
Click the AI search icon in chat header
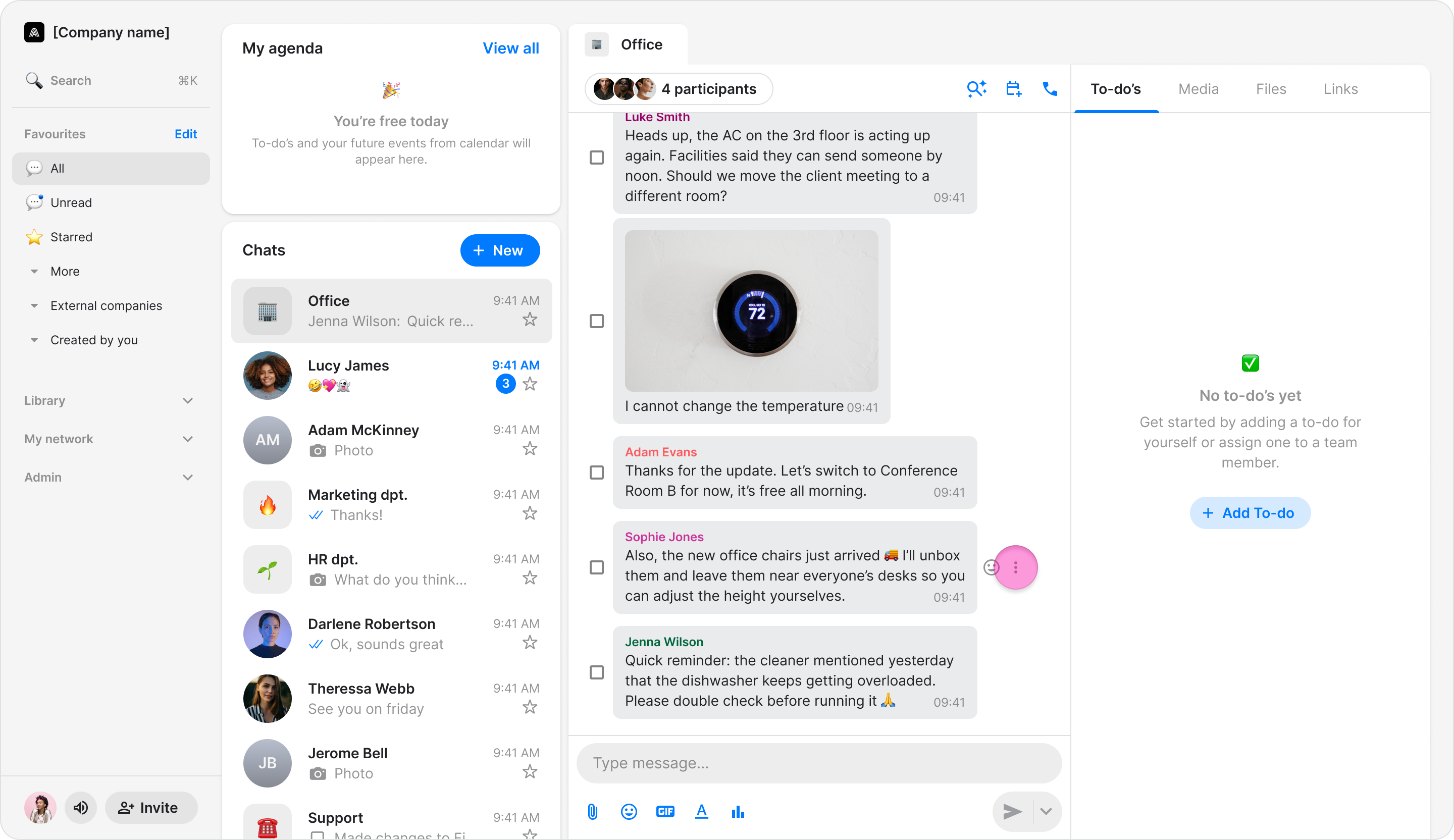pos(976,89)
